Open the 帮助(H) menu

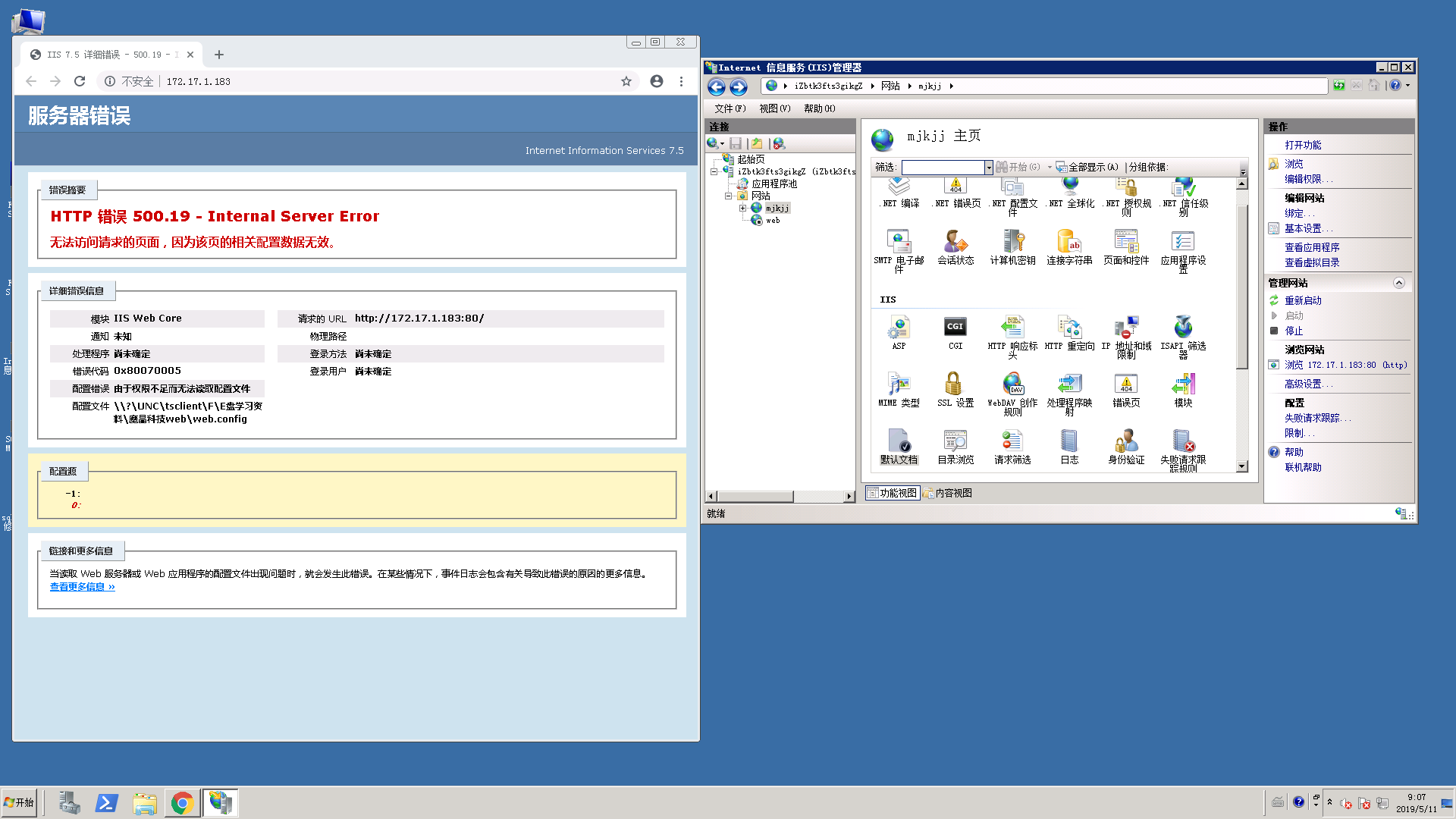click(820, 108)
